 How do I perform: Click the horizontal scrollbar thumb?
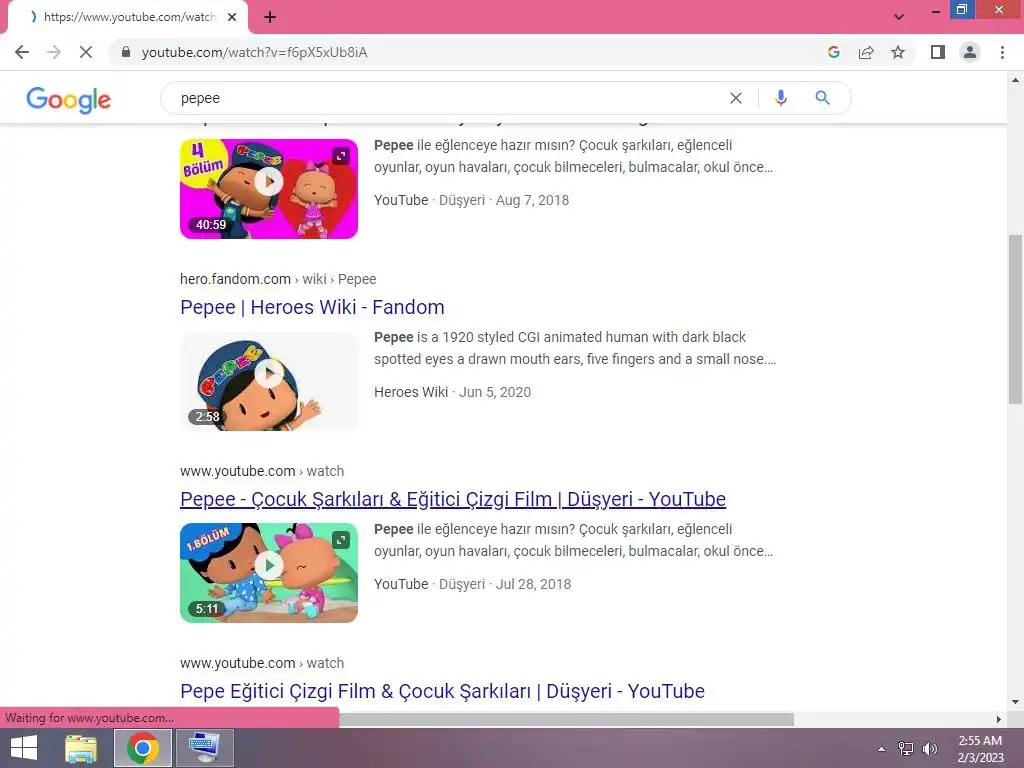tap(566, 719)
